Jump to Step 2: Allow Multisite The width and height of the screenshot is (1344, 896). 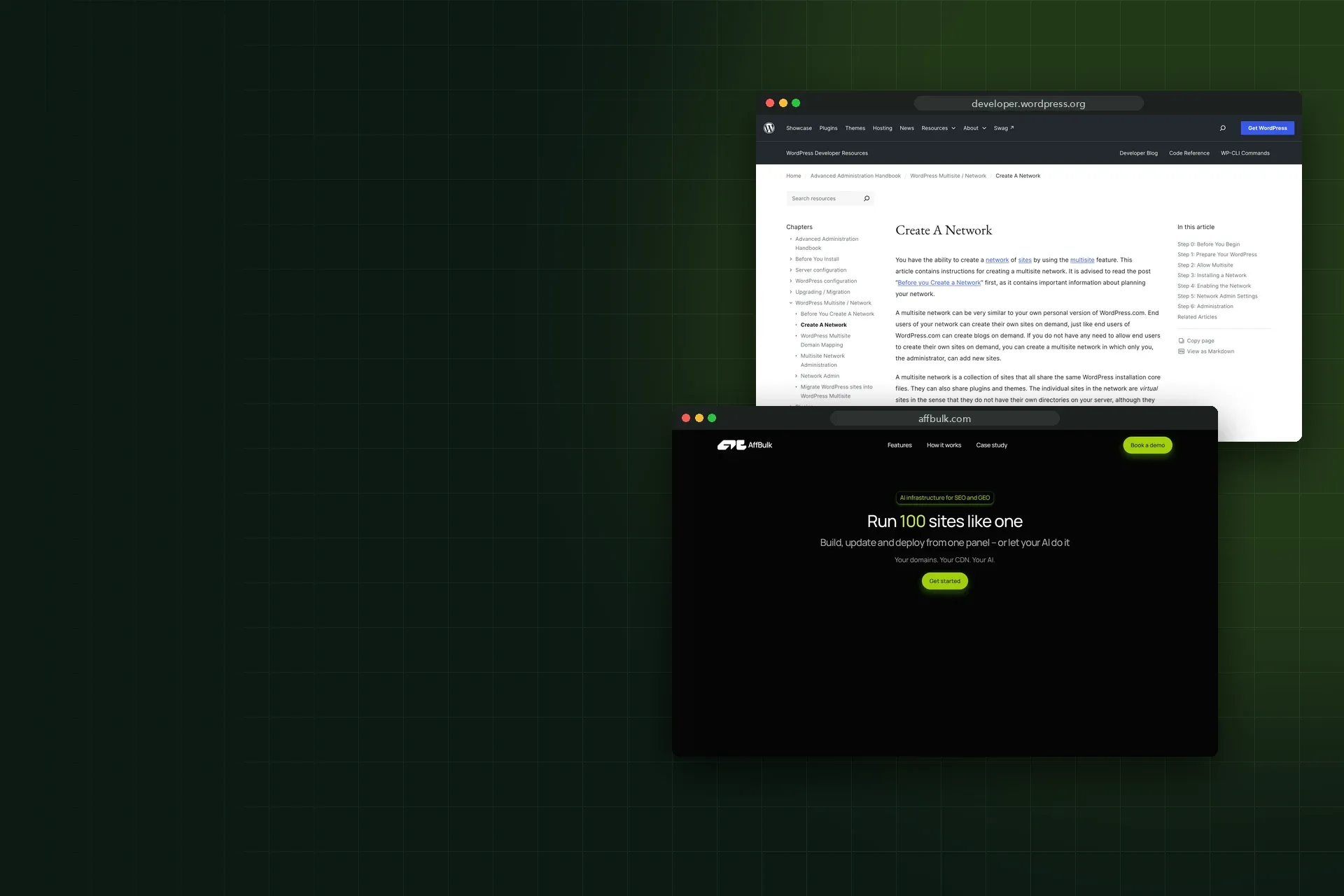point(1205,265)
